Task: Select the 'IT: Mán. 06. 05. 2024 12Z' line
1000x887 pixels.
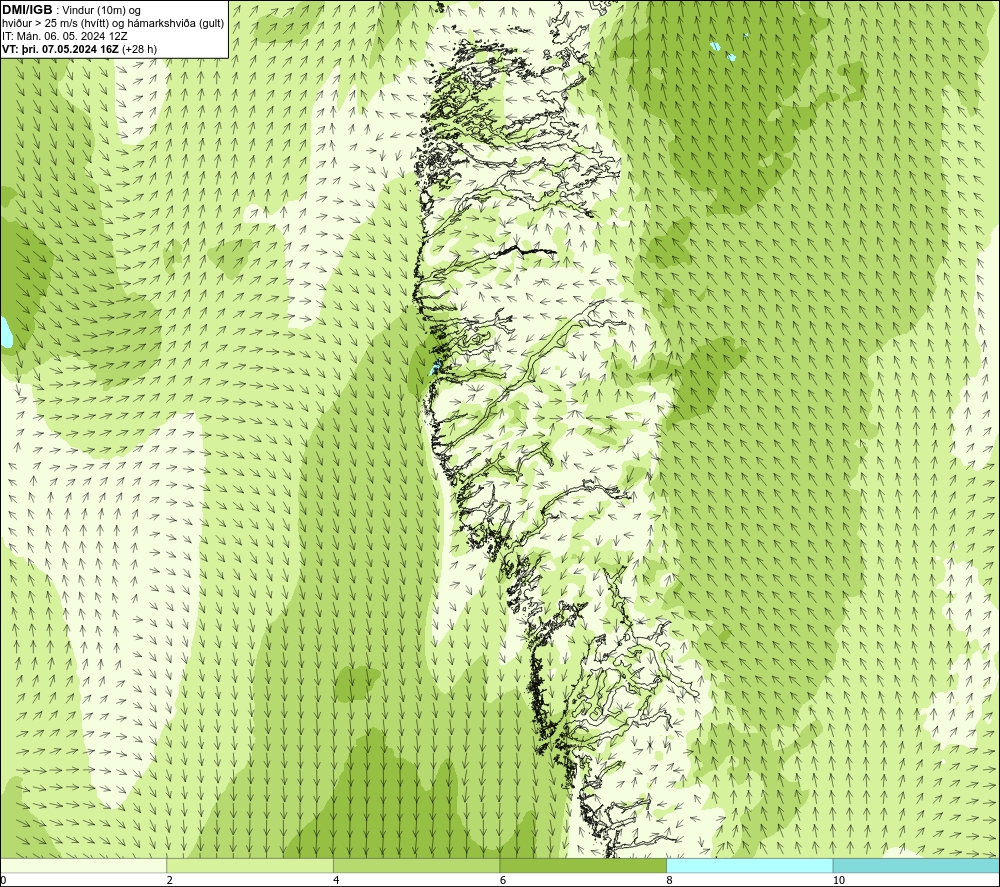Action: [x=64, y=36]
